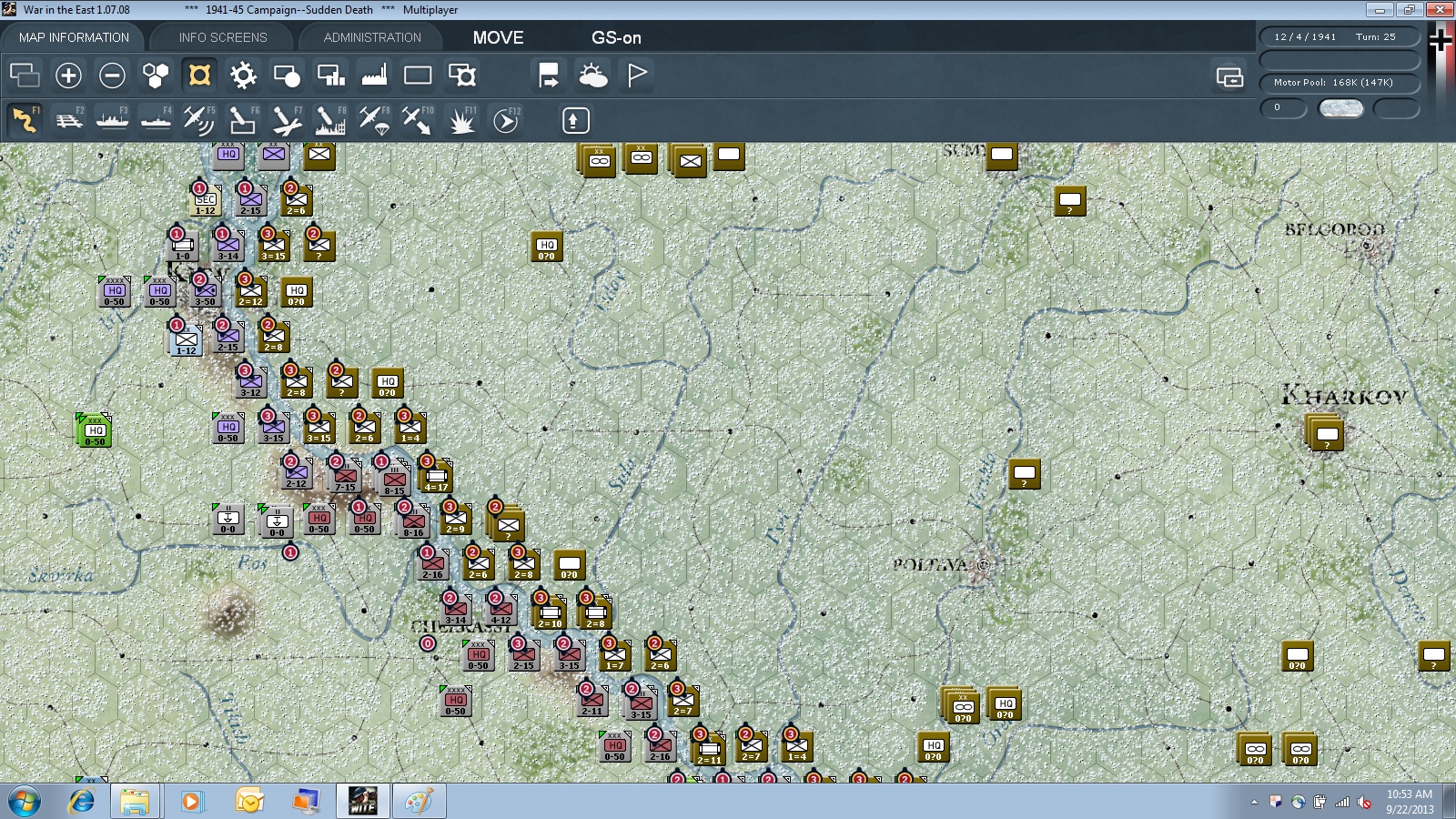This screenshot has height=819, width=1456.
Task: Toggle the hex grid display icon
Action: click(x=156, y=76)
